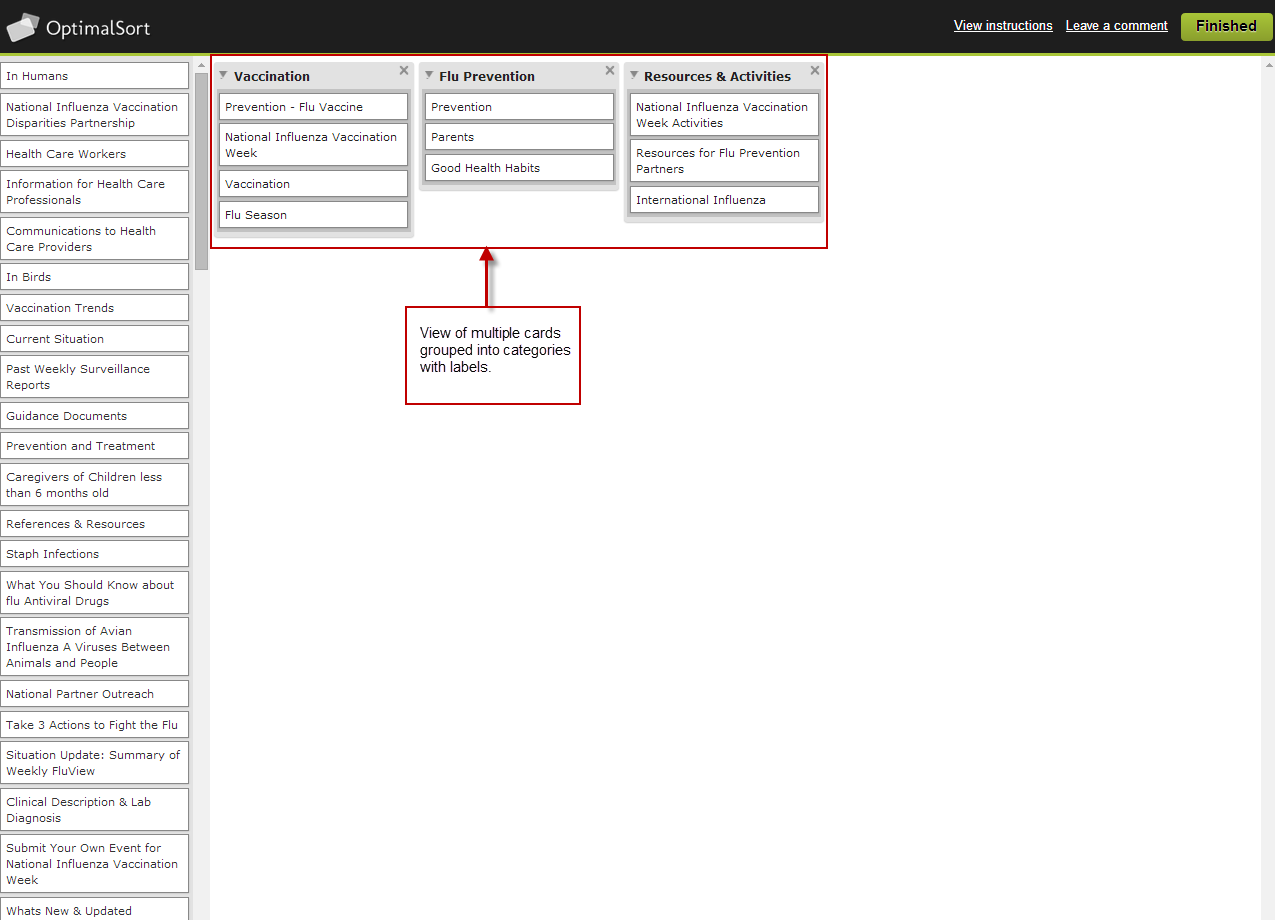Collapse the Vaccination category triangle

coord(223,75)
